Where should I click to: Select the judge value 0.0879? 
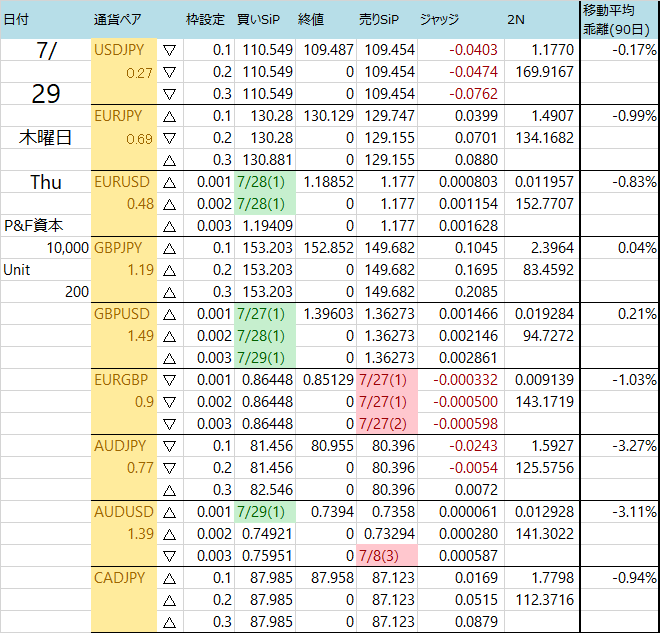(x=476, y=622)
